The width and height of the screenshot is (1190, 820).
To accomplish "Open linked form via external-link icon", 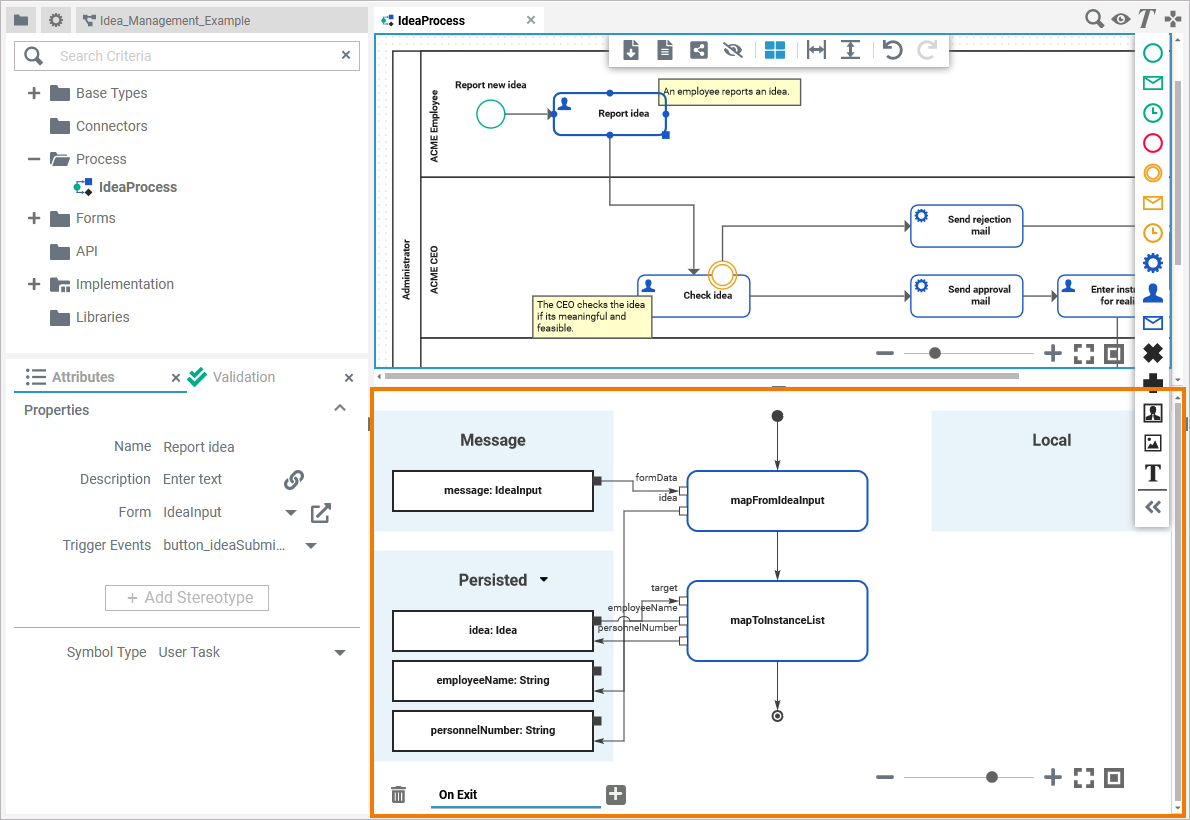I will (x=320, y=513).
